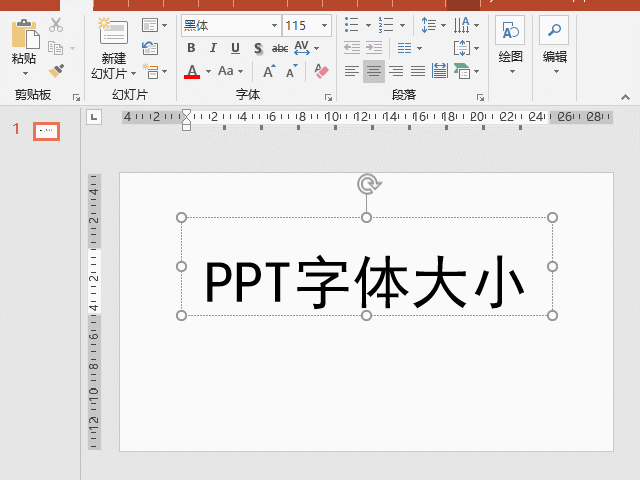Open the Numbering dropdown arrow
The height and width of the screenshot is (480, 640).
point(402,25)
